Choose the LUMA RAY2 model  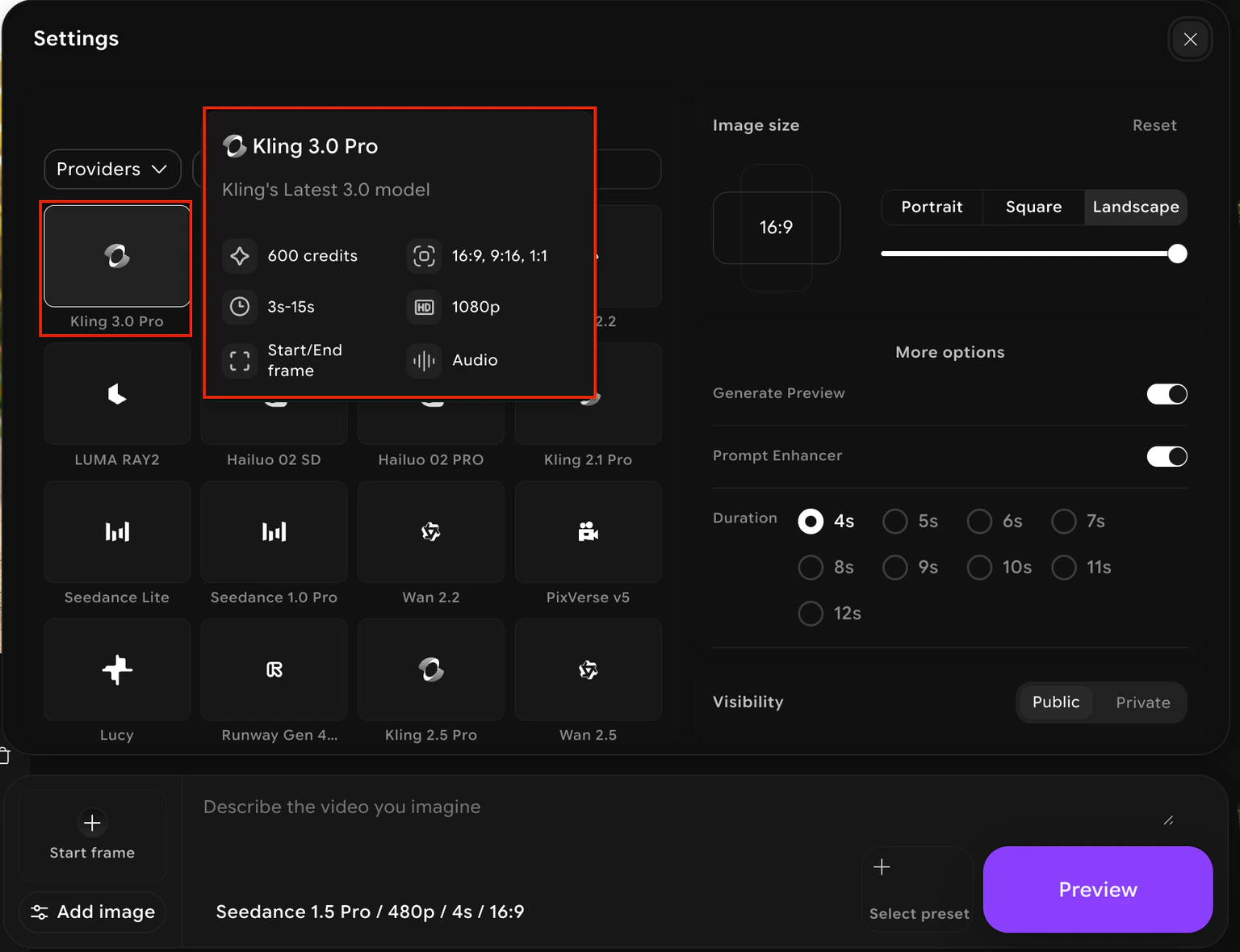click(117, 394)
